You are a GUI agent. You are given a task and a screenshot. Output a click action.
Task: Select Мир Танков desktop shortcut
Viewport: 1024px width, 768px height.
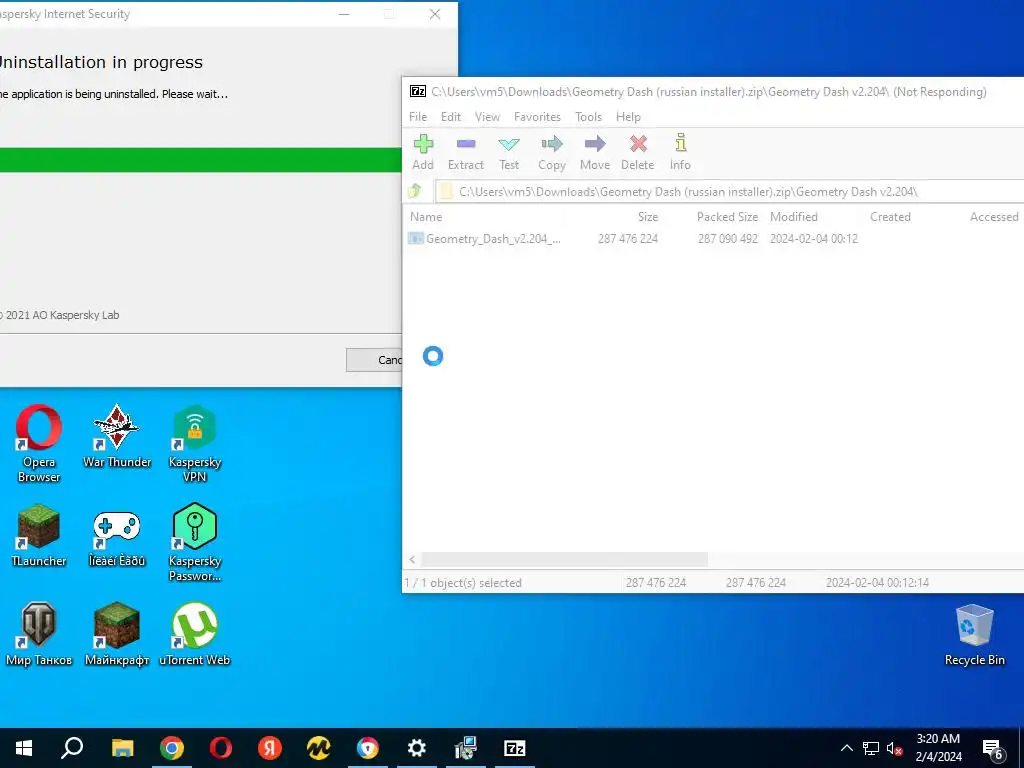pyautogui.click(x=39, y=634)
